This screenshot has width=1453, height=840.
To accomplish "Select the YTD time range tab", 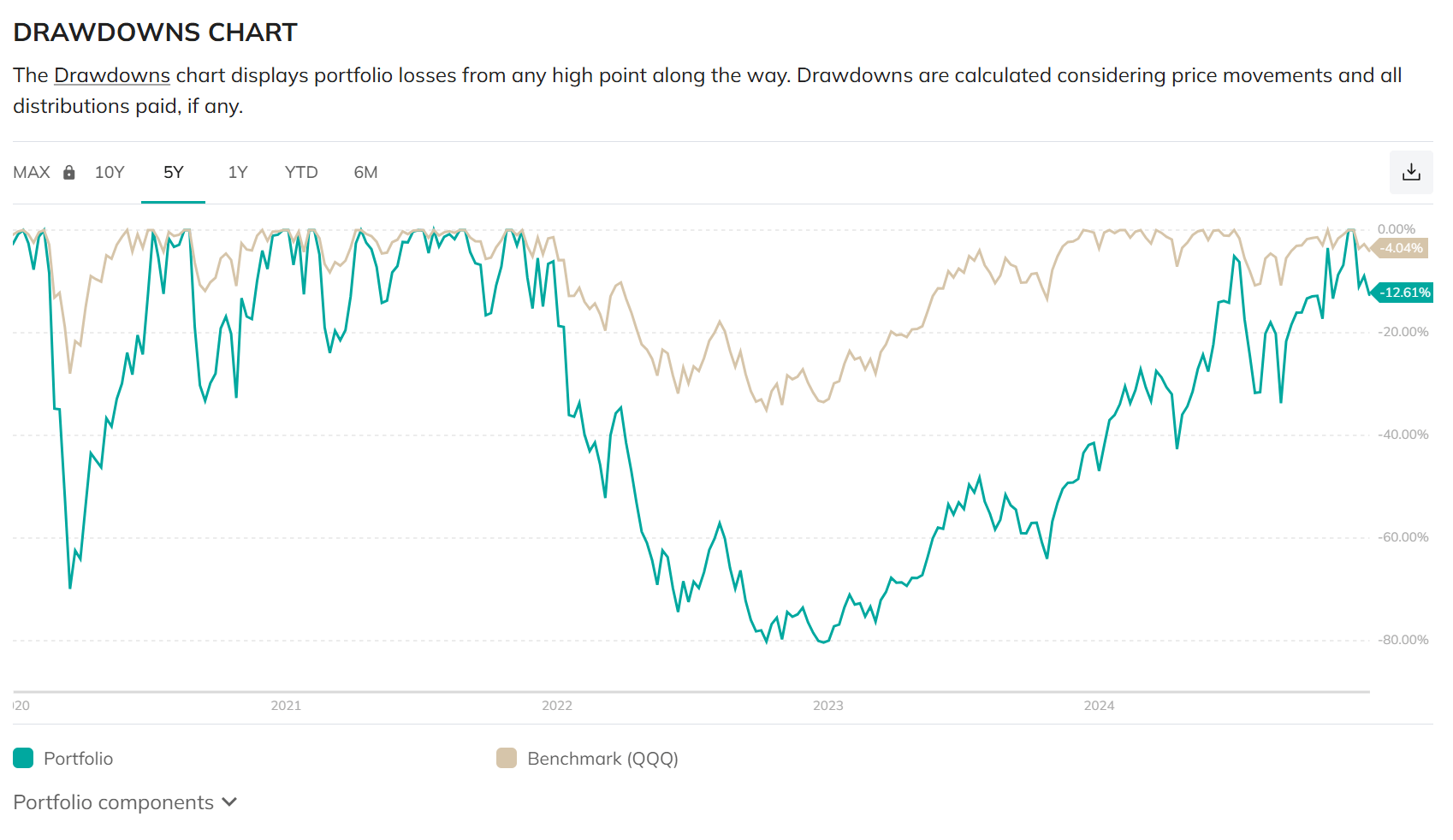I will (300, 172).
